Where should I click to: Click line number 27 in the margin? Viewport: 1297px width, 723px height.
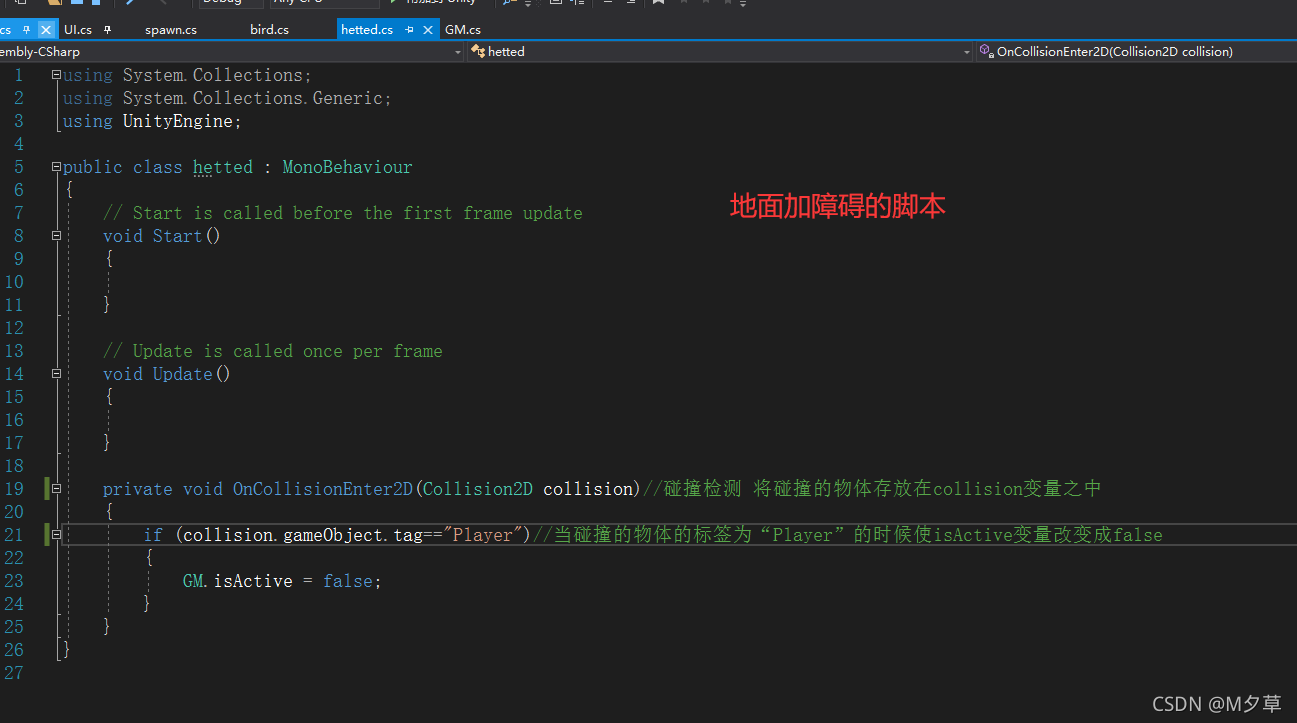[x=14, y=673]
